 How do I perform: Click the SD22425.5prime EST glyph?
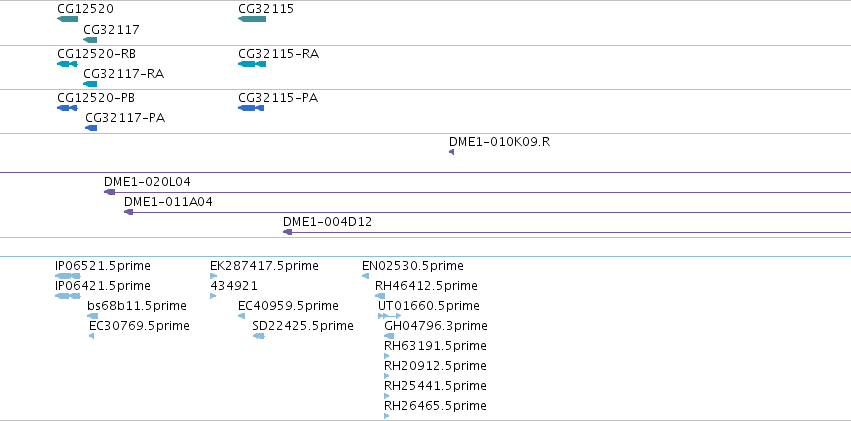259,336
